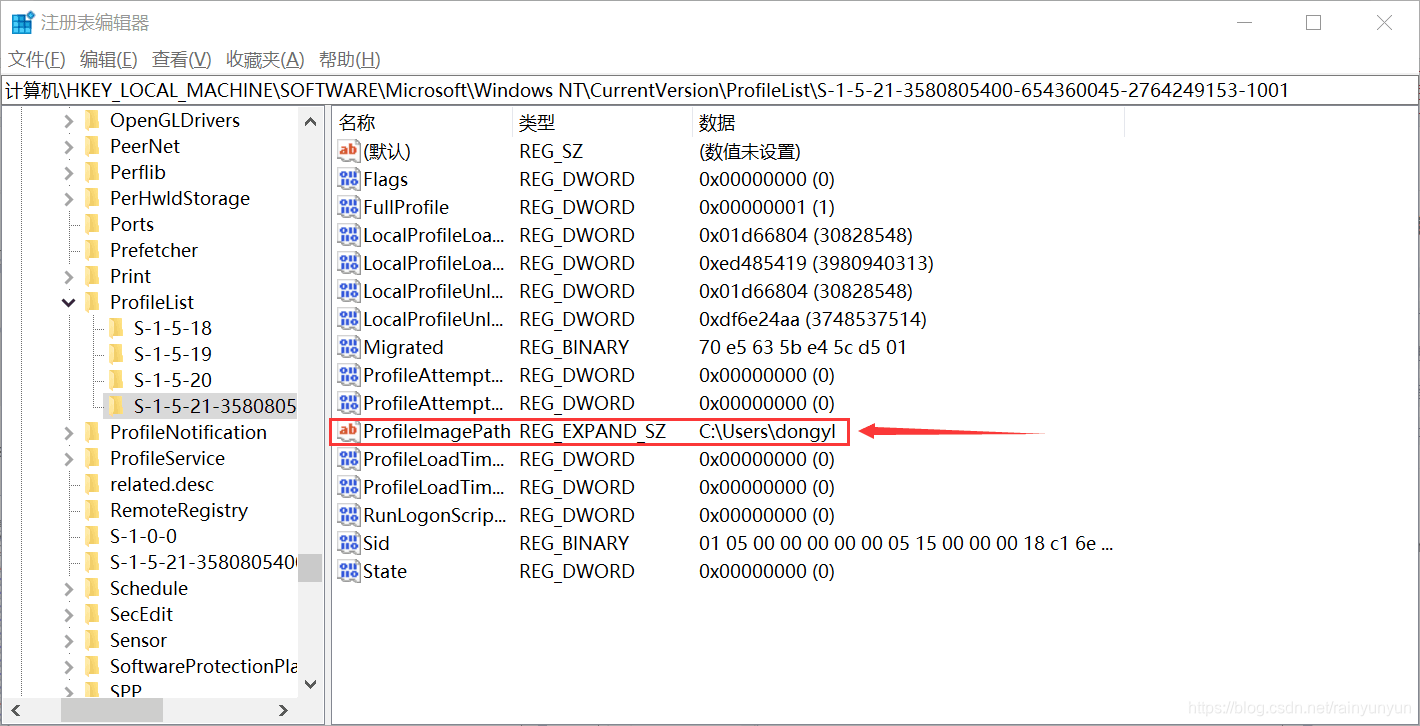Image resolution: width=1420 pixels, height=726 pixels.
Task: Click the binary icon next to FullProfile
Action: tap(348, 207)
